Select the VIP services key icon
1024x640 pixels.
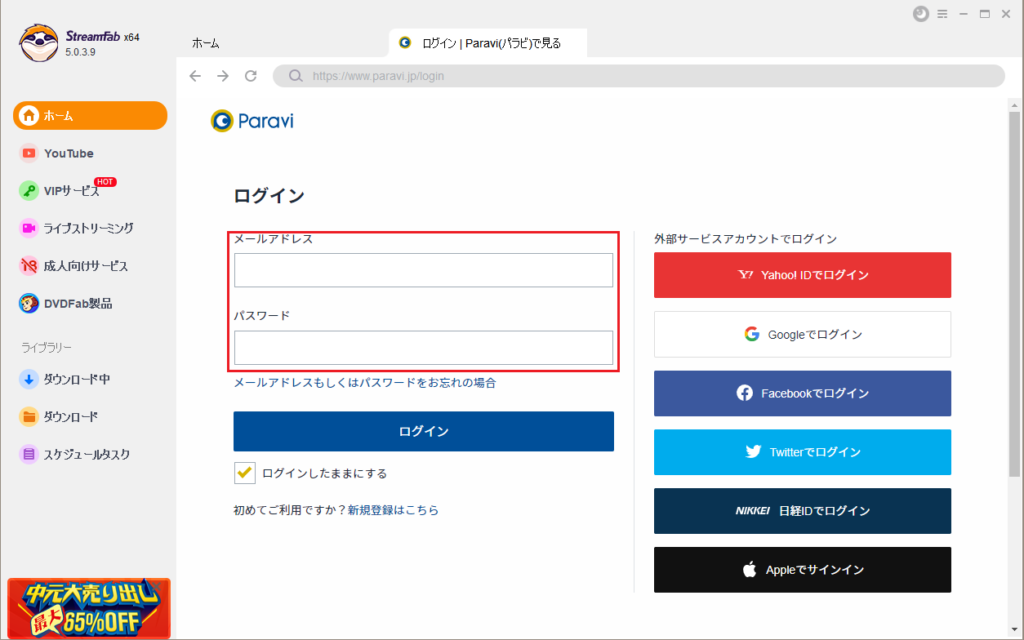tap(29, 191)
